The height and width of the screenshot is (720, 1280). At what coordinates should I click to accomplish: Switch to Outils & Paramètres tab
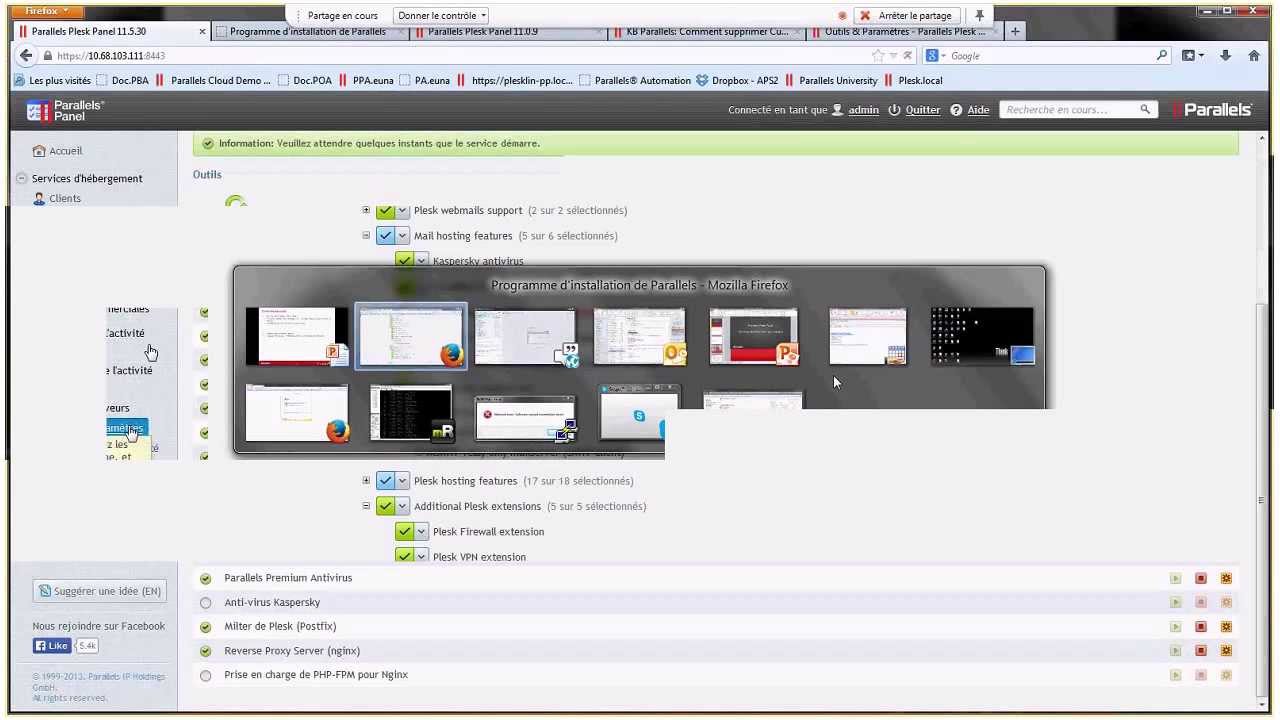click(x=904, y=32)
